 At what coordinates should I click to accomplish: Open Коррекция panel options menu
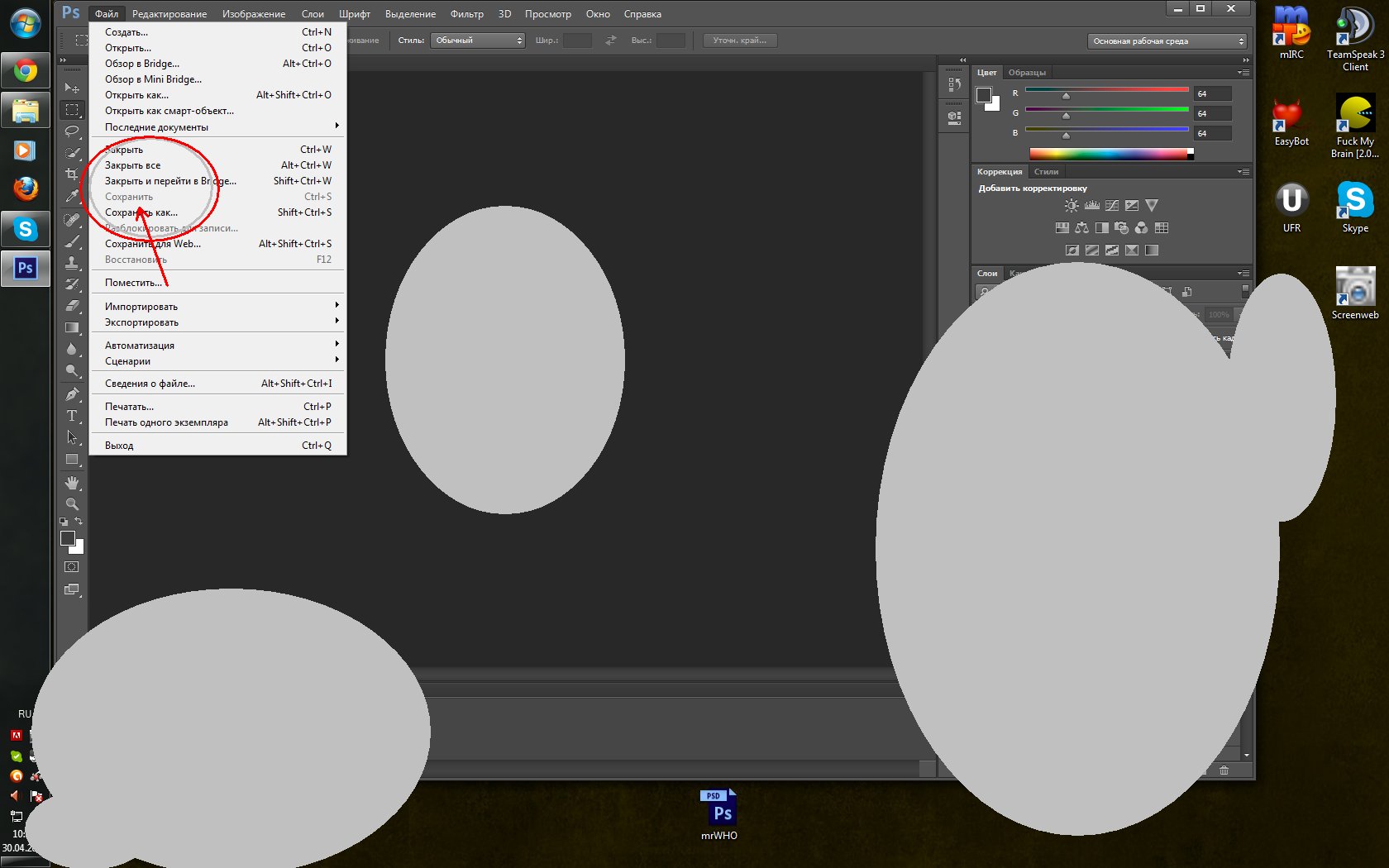pyautogui.click(x=1243, y=172)
